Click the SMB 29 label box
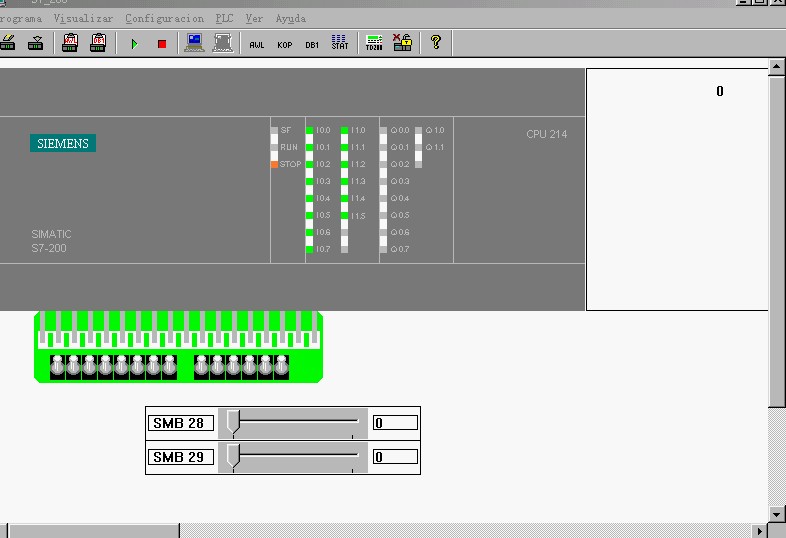This screenshot has height=538, width=786. 180,457
